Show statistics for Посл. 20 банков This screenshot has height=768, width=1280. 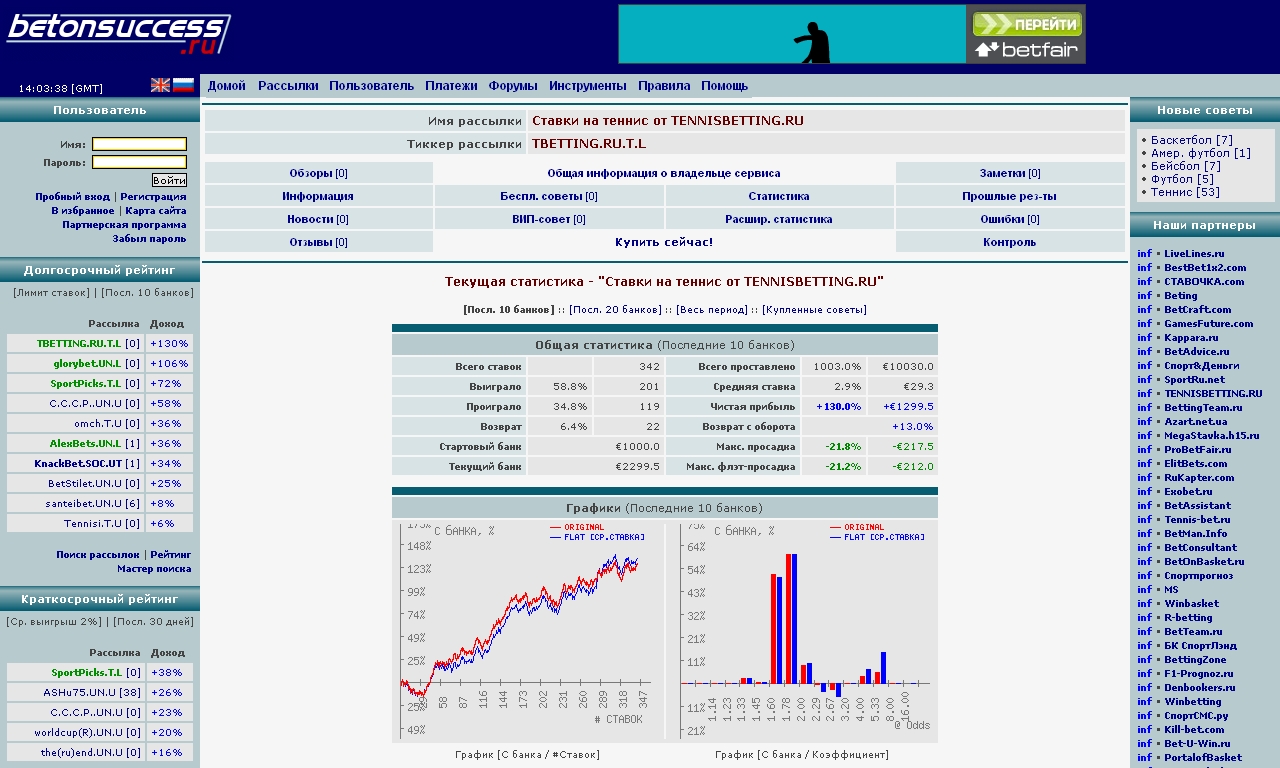click(614, 310)
